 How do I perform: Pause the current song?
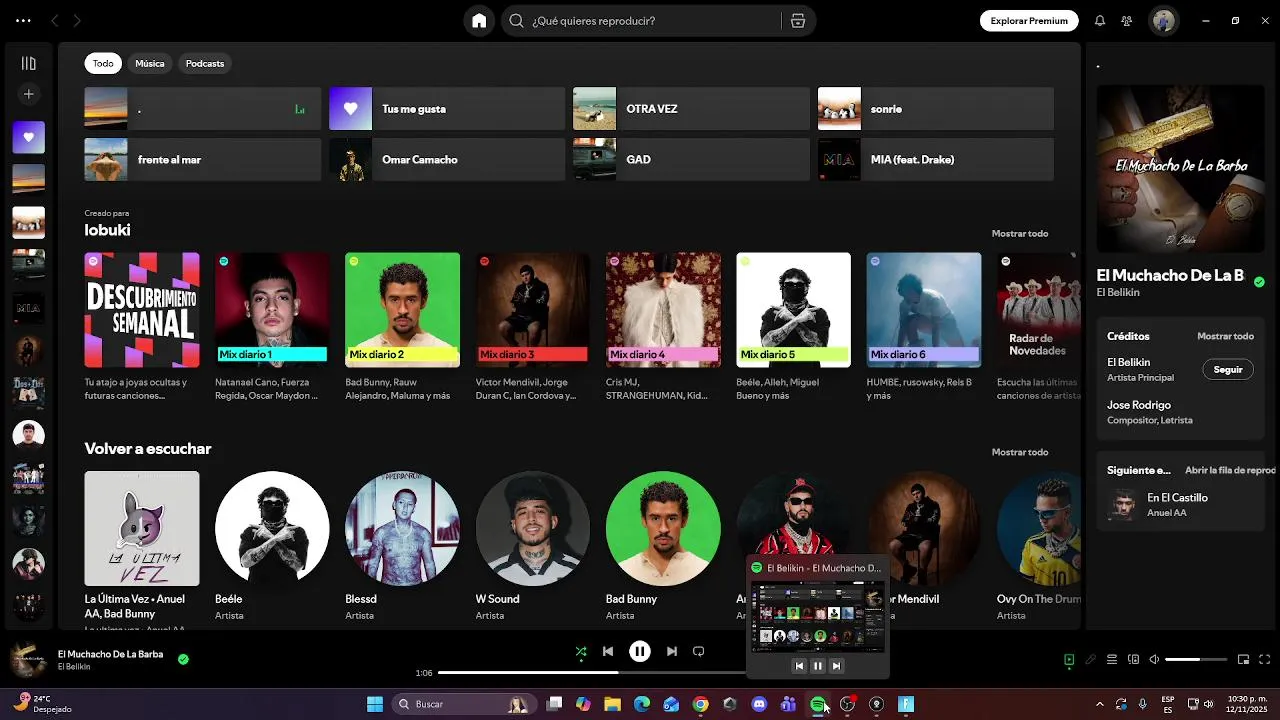click(x=640, y=652)
